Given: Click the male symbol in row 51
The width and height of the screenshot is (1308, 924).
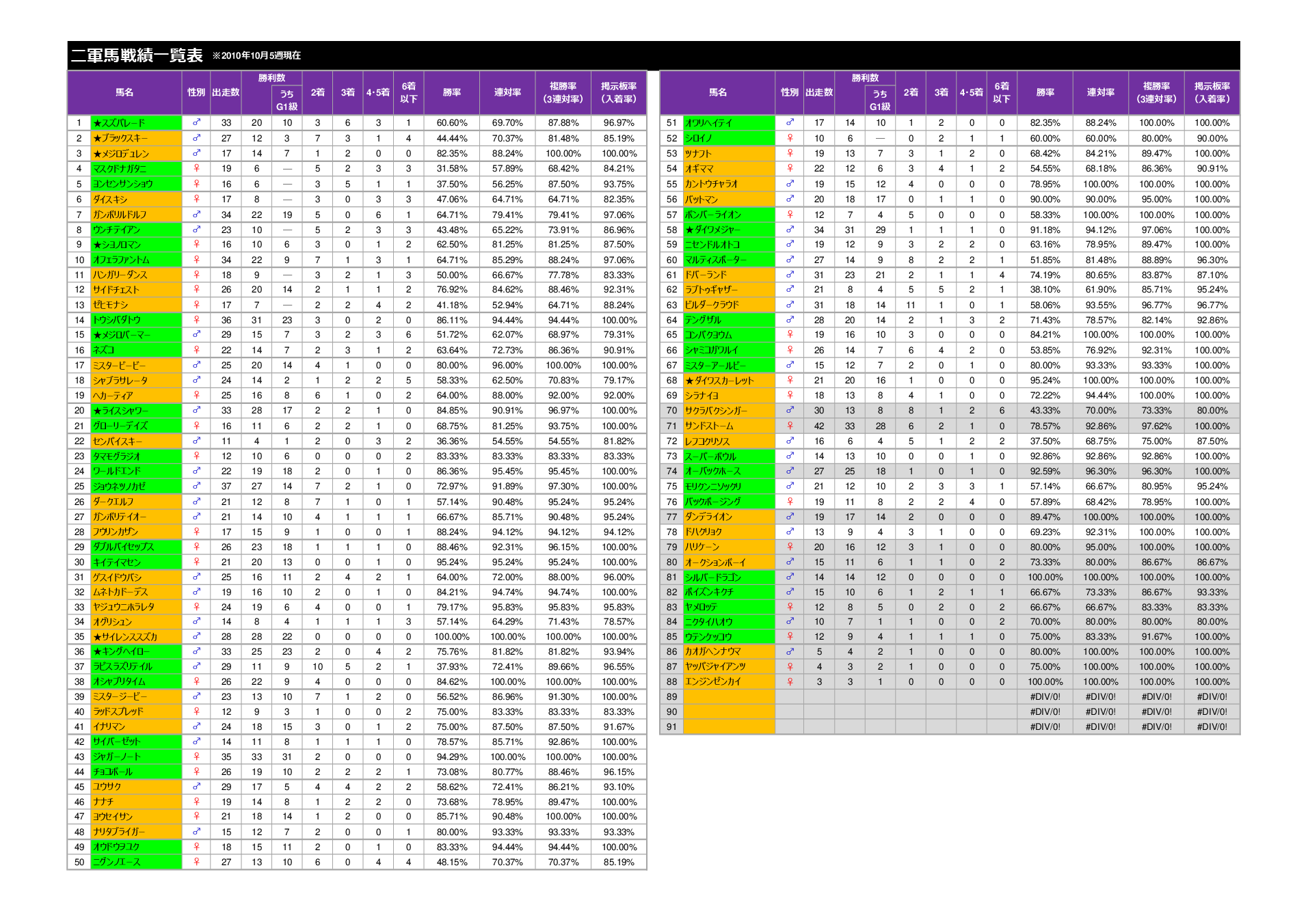Looking at the screenshot, I should point(790,123).
